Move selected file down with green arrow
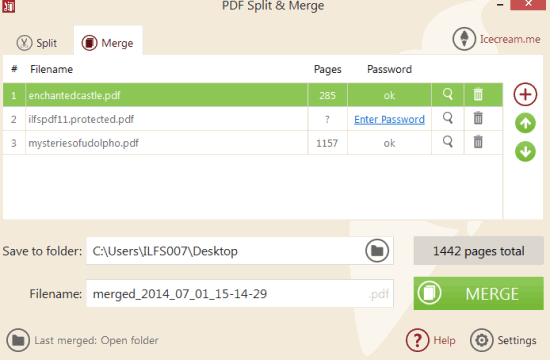This screenshot has width=550, height=360. [x=525, y=152]
